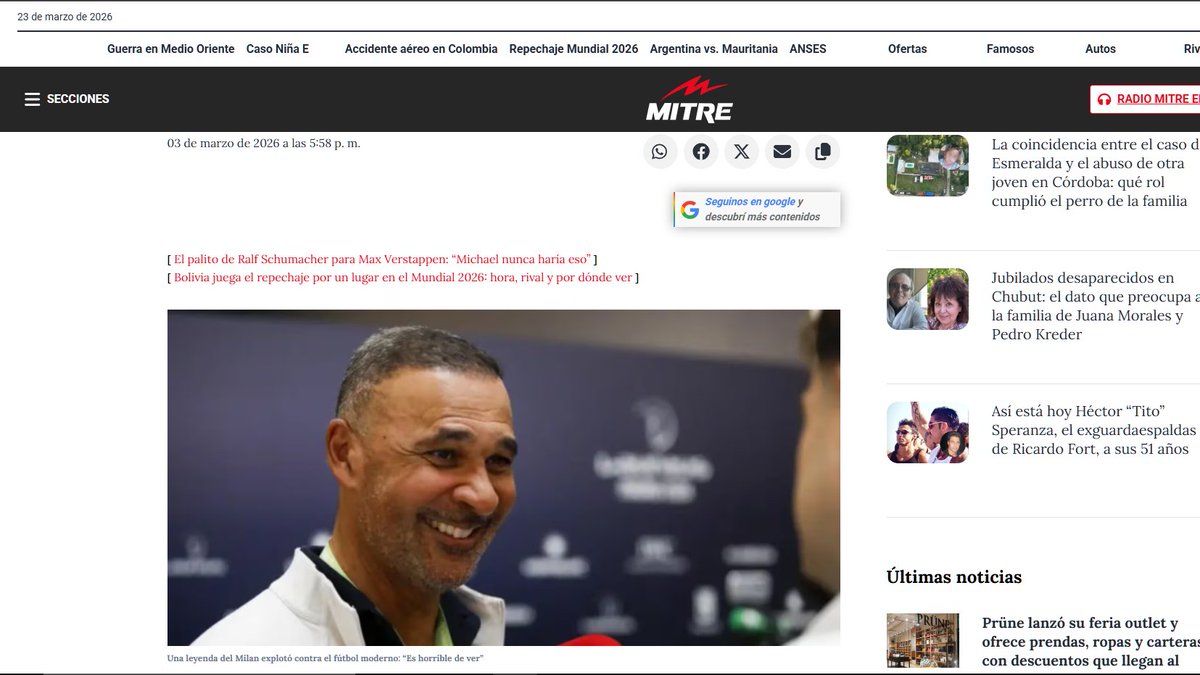Share the article on WhatsApp
Viewport: 1200px width, 675px height.
point(659,151)
